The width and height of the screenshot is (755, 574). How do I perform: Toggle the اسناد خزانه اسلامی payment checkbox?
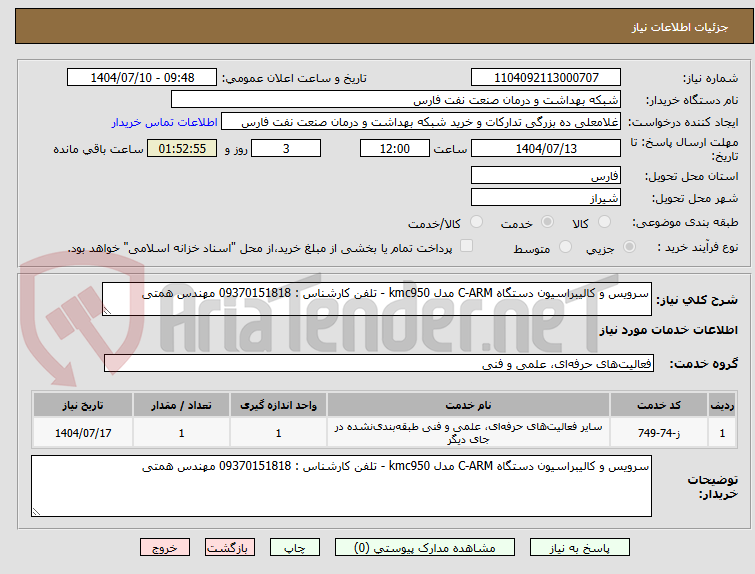(466, 246)
